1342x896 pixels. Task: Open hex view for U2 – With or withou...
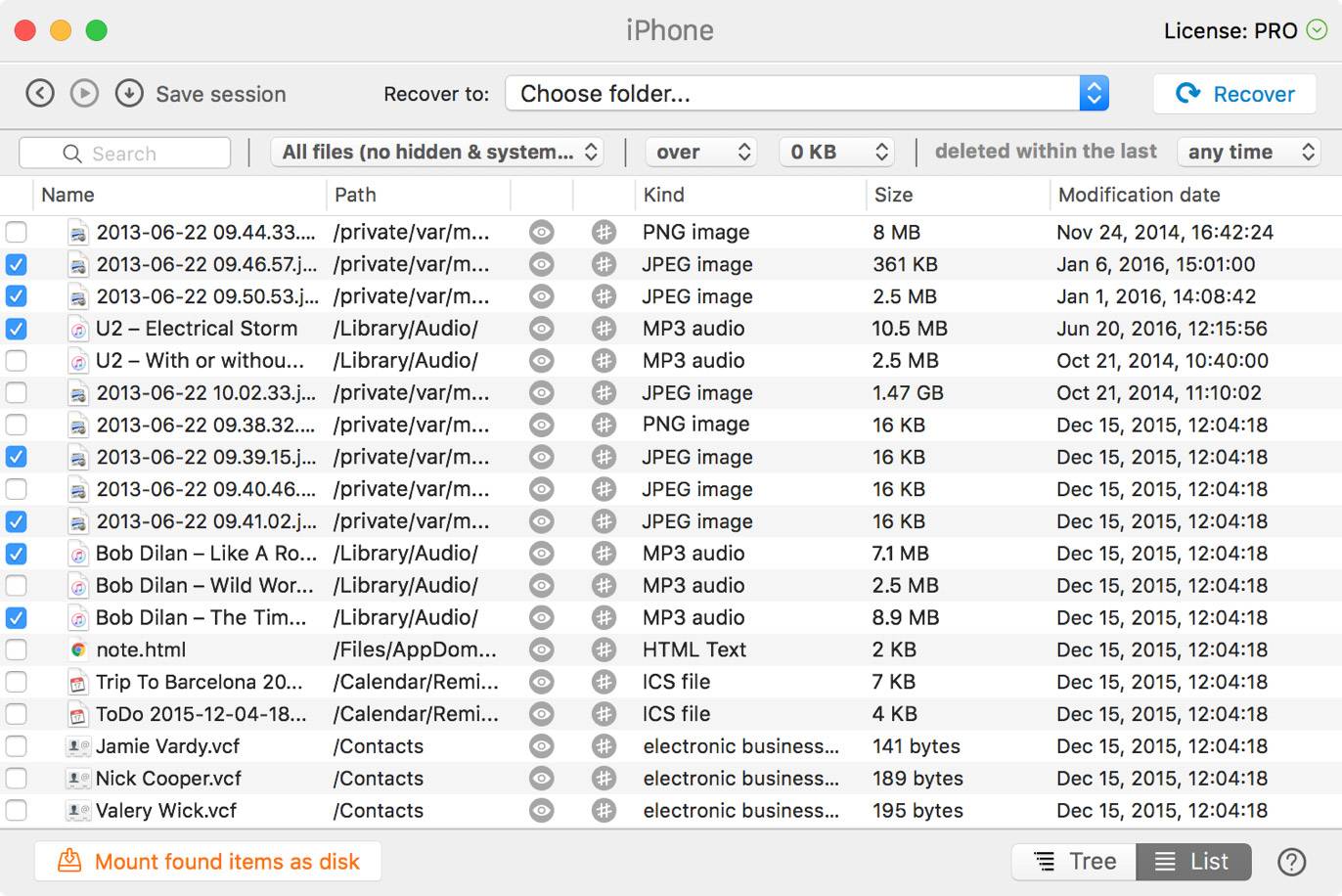pos(604,361)
